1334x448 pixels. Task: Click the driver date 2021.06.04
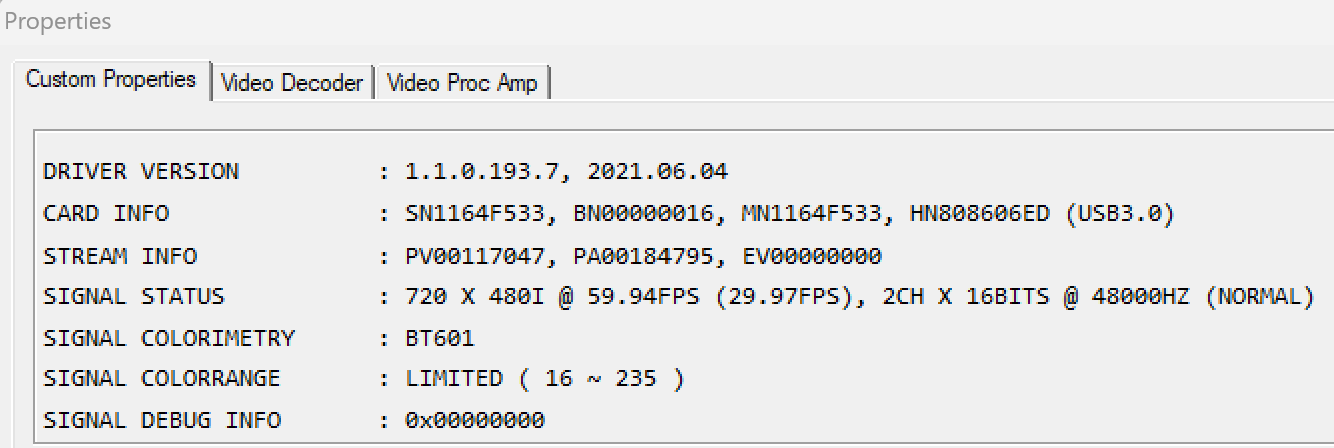658,172
